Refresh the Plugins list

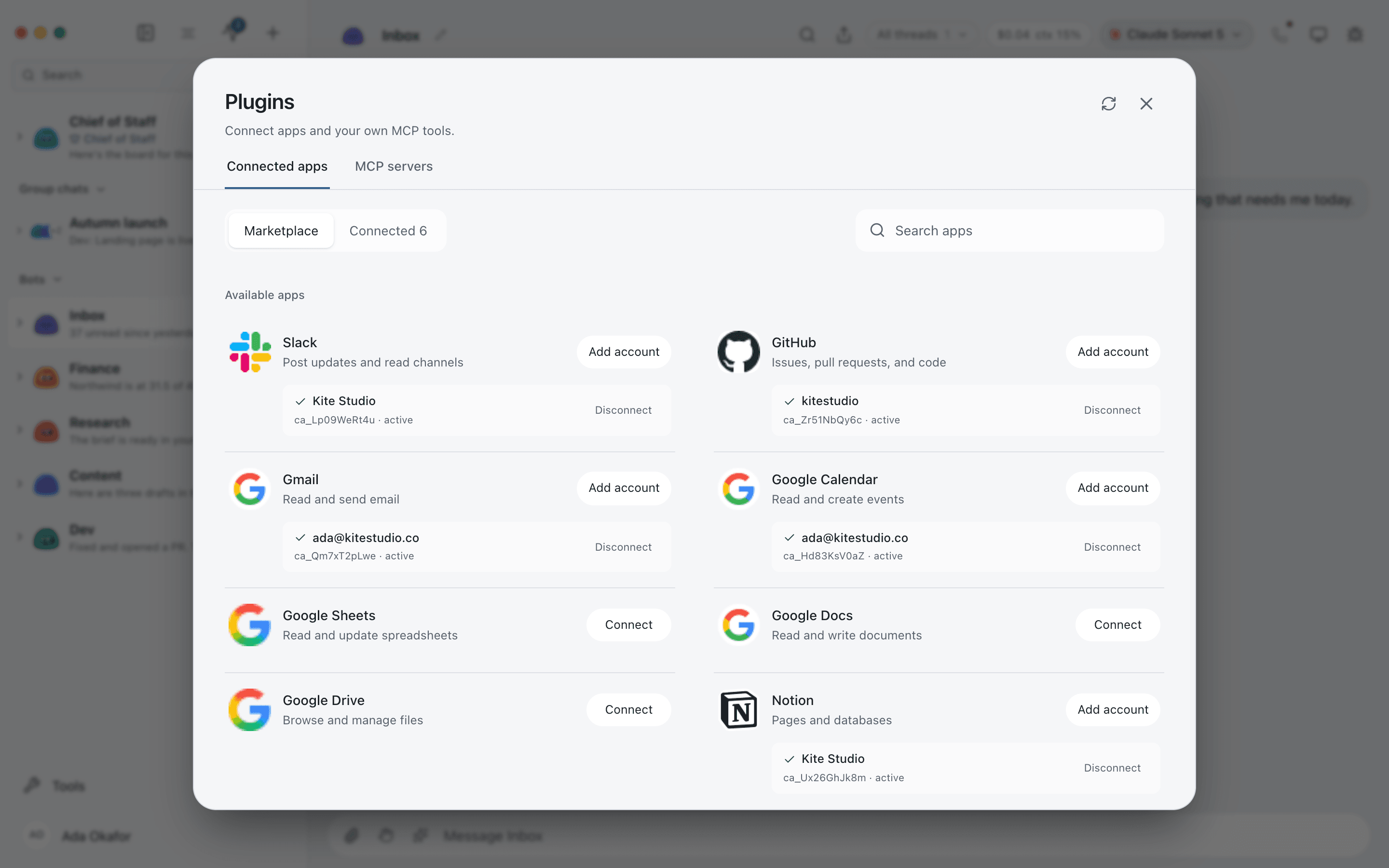1108,104
